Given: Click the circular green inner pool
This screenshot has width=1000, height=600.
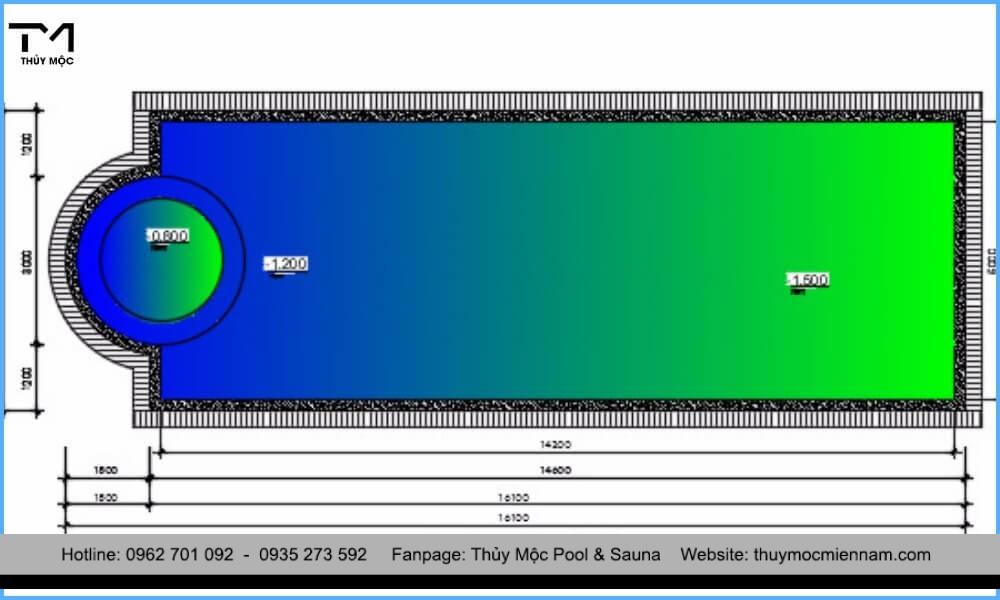Looking at the screenshot, I should point(161,260).
